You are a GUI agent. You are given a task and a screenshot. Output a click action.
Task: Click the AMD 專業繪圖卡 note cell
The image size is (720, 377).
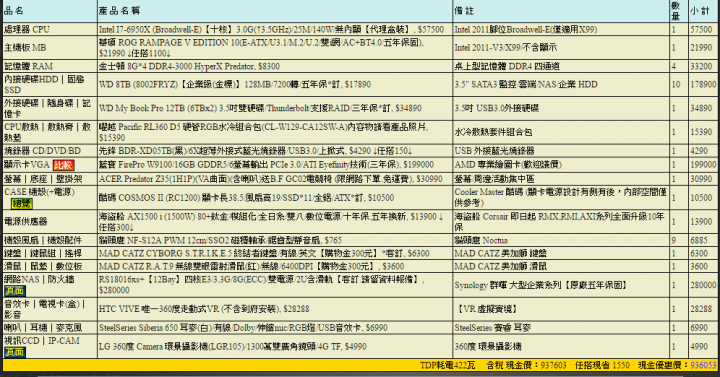(x=560, y=165)
